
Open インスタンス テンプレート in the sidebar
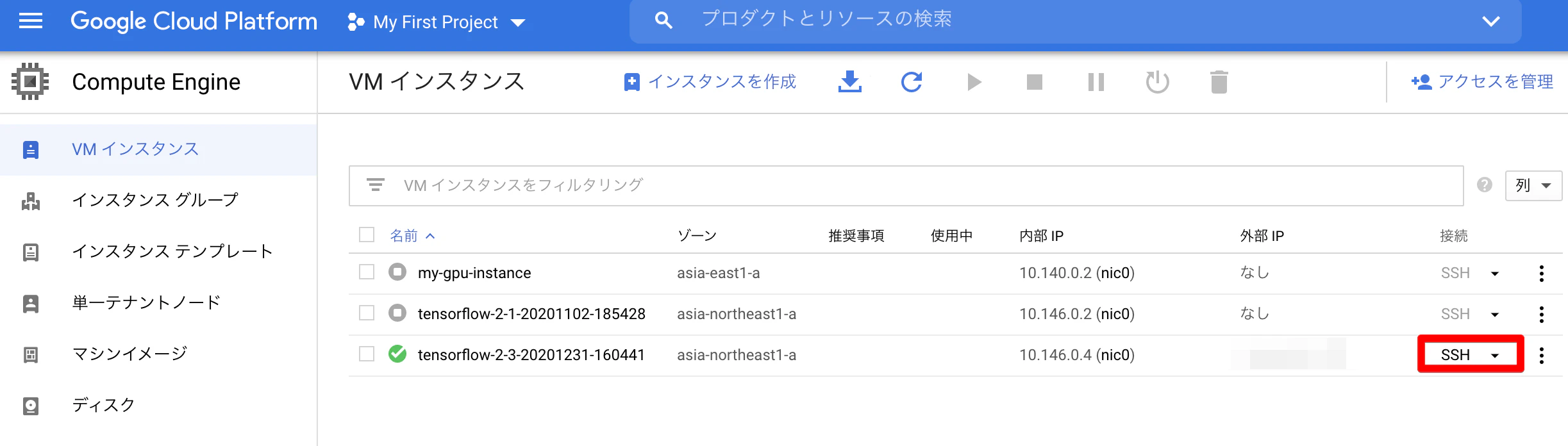(158, 252)
